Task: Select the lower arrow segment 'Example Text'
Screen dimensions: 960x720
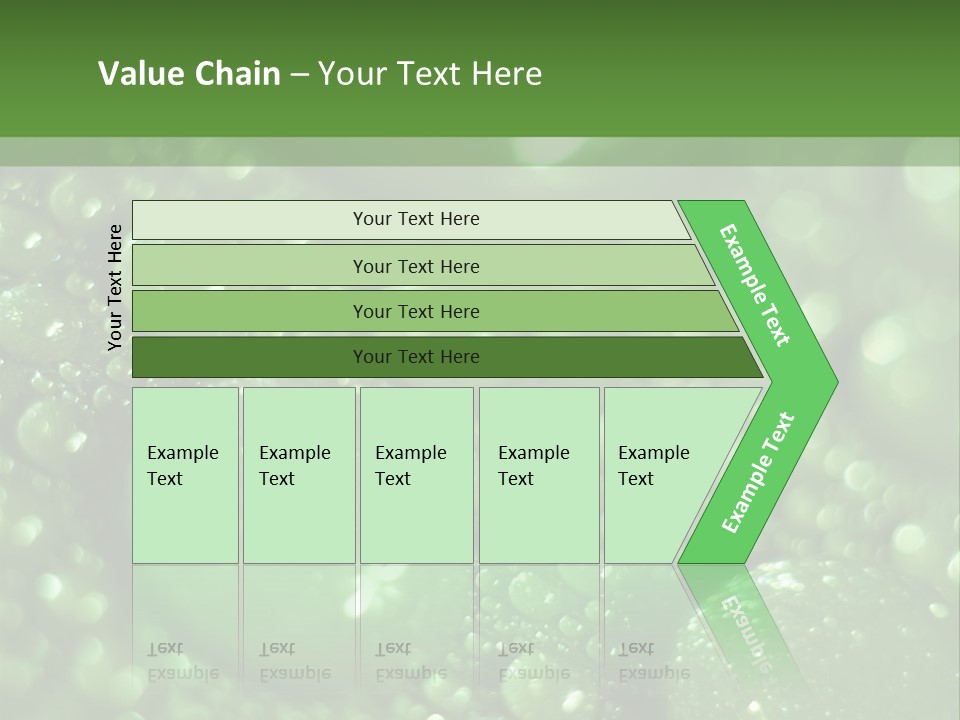Action: (x=758, y=472)
